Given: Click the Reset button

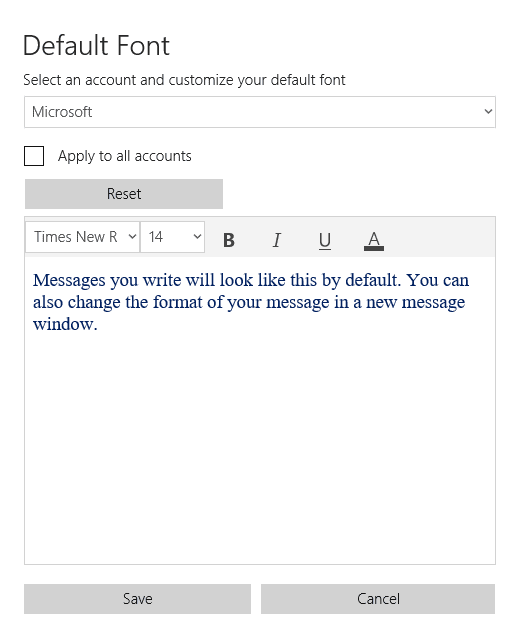Looking at the screenshot, I should pos(124,194).
